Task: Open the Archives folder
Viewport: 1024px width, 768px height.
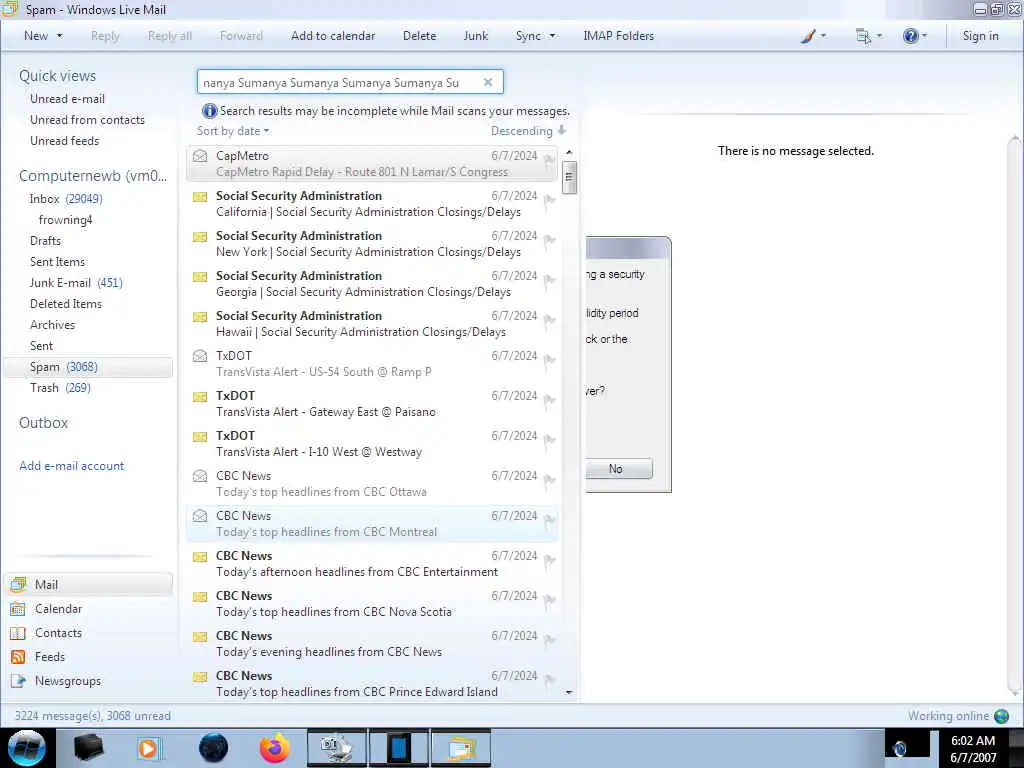Action: tap(52, 325)
